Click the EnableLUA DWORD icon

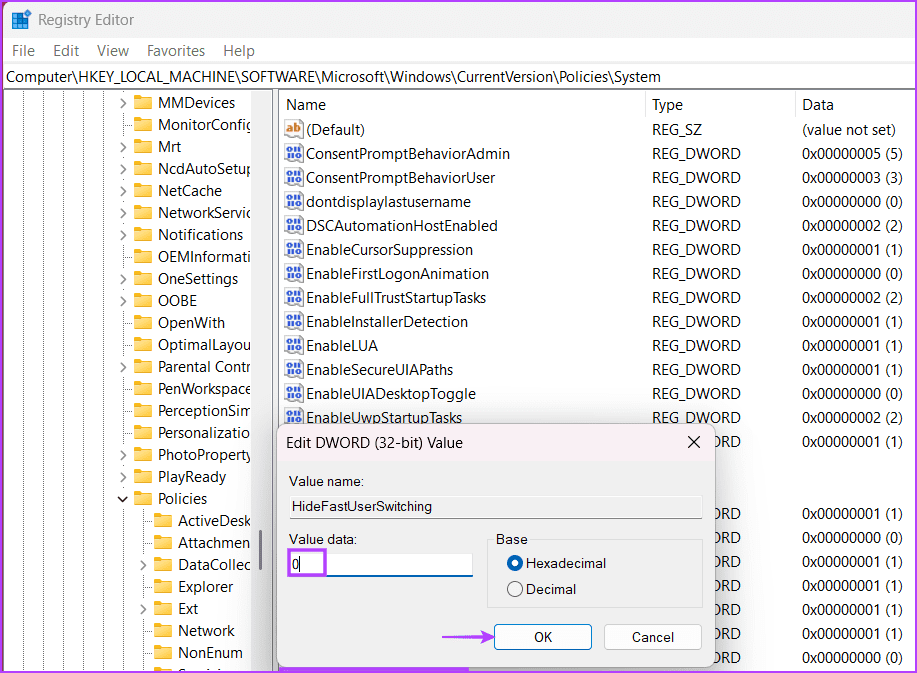(294, 345)
